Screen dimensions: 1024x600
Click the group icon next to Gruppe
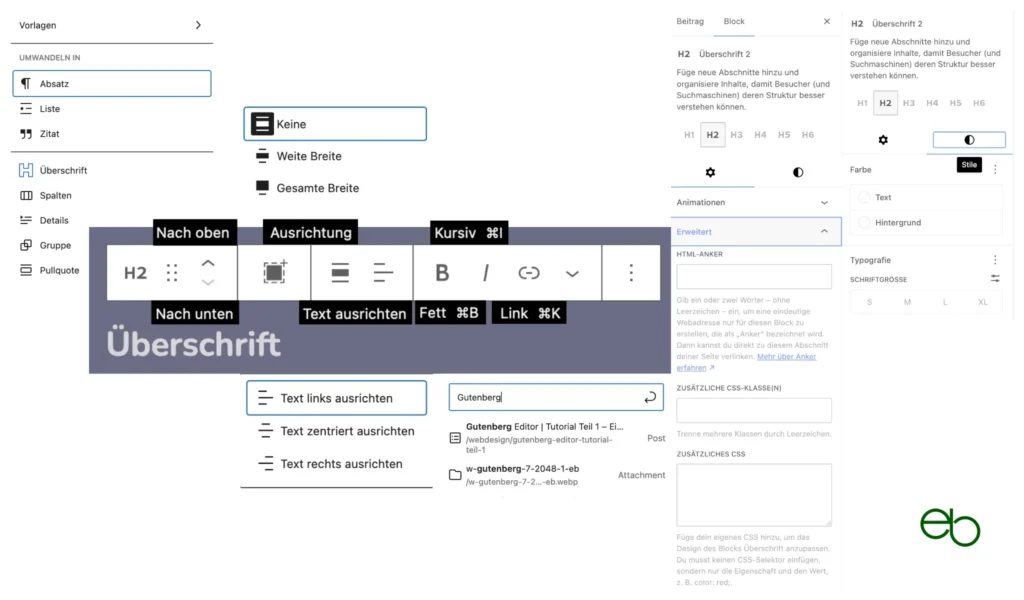click(25, 245)
